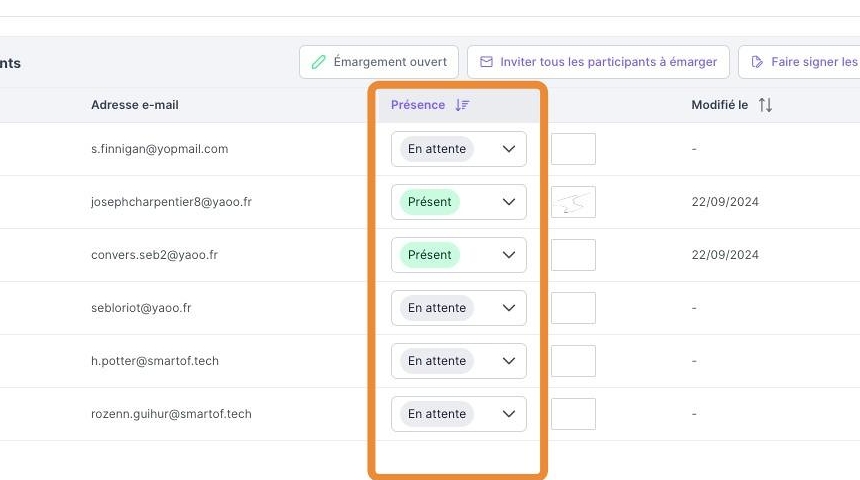Open presence dropdown for h.potter@smartof.tech
The width and height of the screenshot is (860, 480).
tap(509, 361)
